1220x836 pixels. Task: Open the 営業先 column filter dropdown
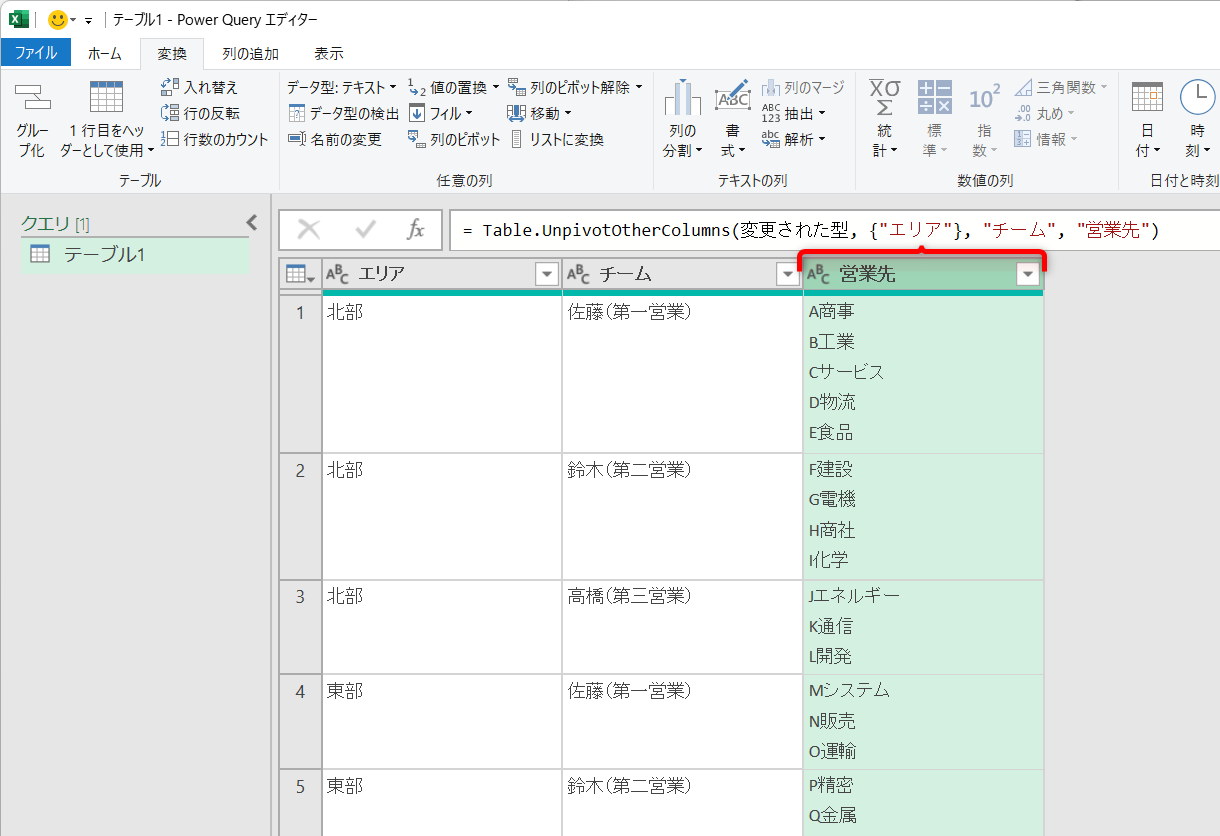[x=1026, y=273]
